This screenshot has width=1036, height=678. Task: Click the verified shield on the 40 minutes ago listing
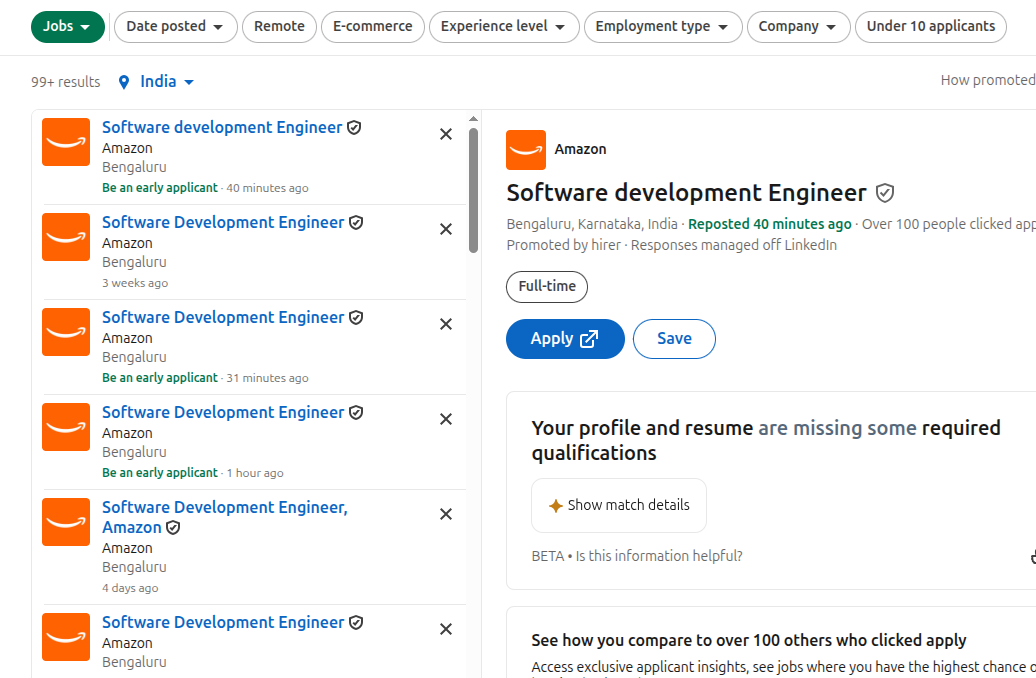coord(354,128)
